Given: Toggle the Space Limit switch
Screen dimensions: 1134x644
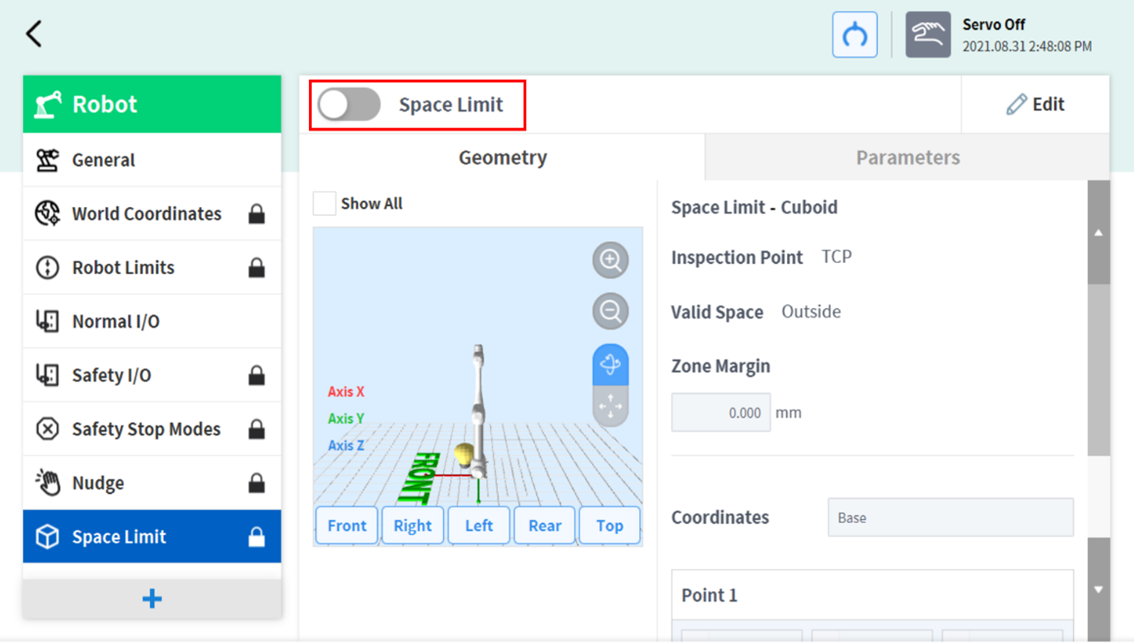Looking at the screenshot, I should (x=349, y=104).
